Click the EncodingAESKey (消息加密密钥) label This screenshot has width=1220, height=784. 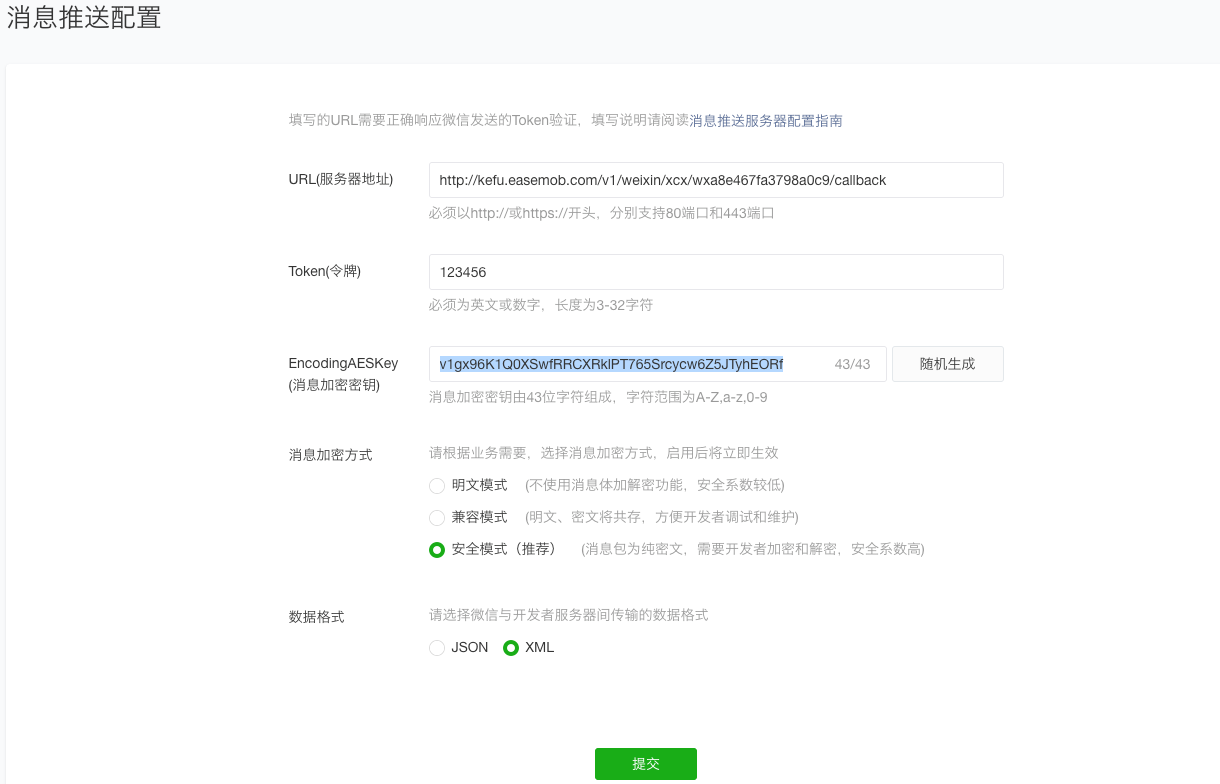343,374
